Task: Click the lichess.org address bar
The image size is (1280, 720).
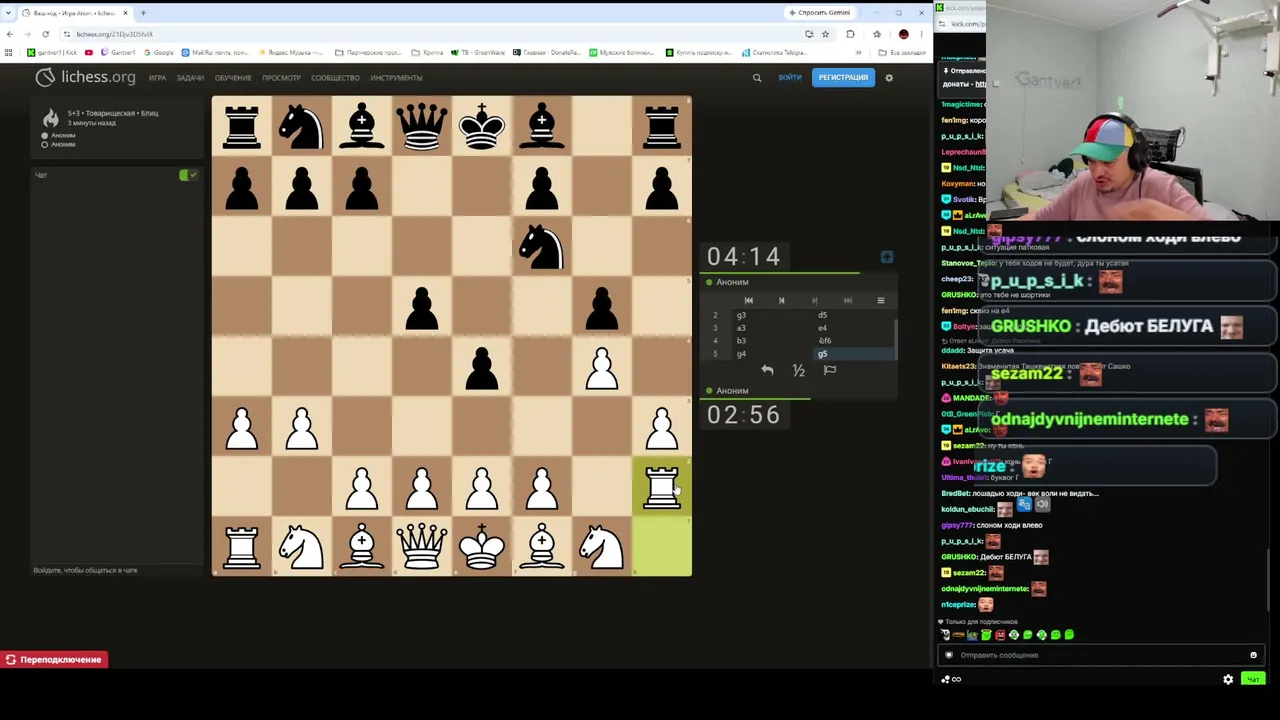Action: point(430,34)
